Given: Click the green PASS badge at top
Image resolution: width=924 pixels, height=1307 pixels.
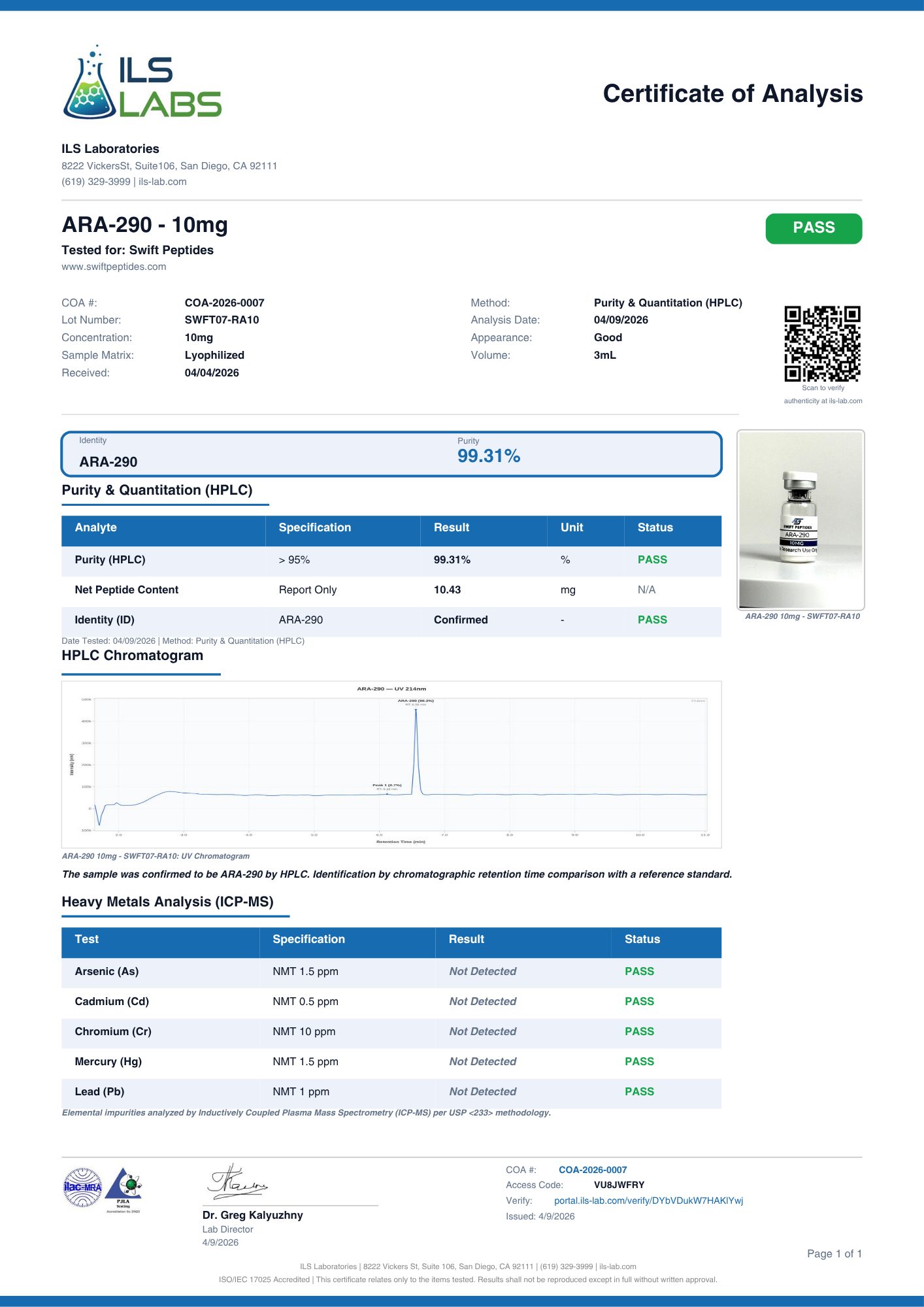Looking at the screenshot, I should [813, 228].
